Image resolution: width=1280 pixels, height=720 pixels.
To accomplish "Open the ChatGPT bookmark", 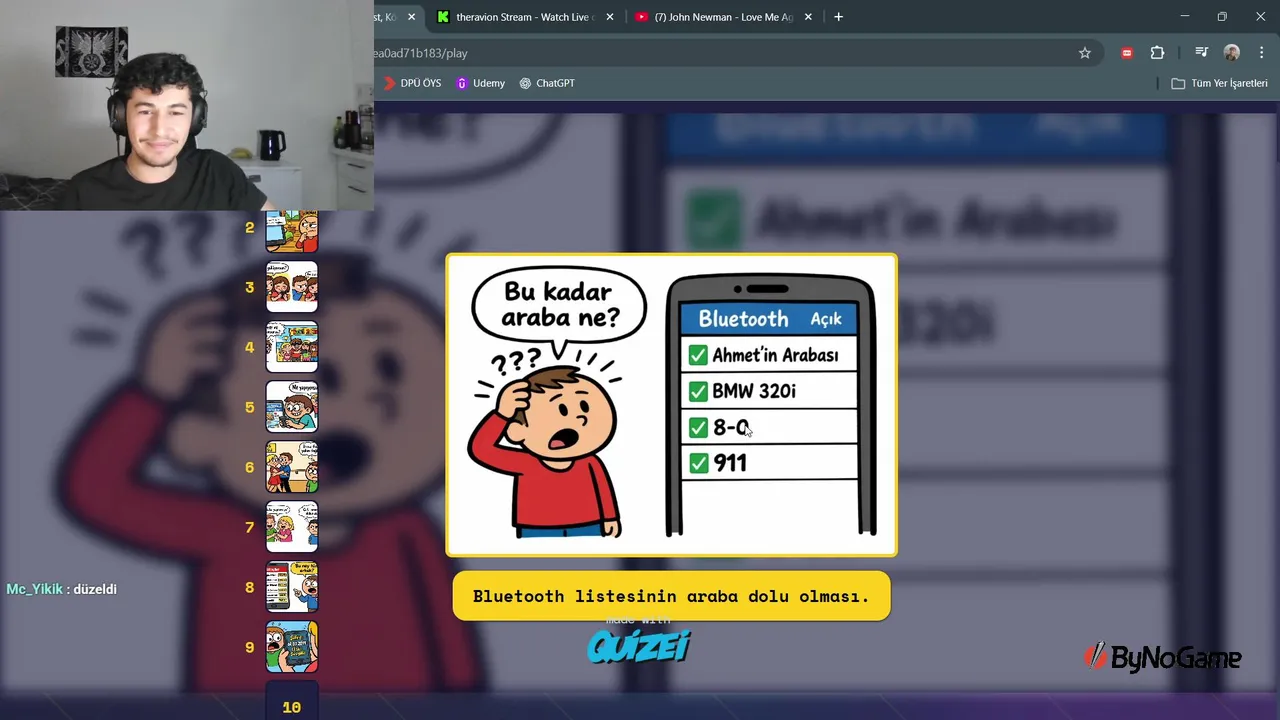I will click(547, 83).
